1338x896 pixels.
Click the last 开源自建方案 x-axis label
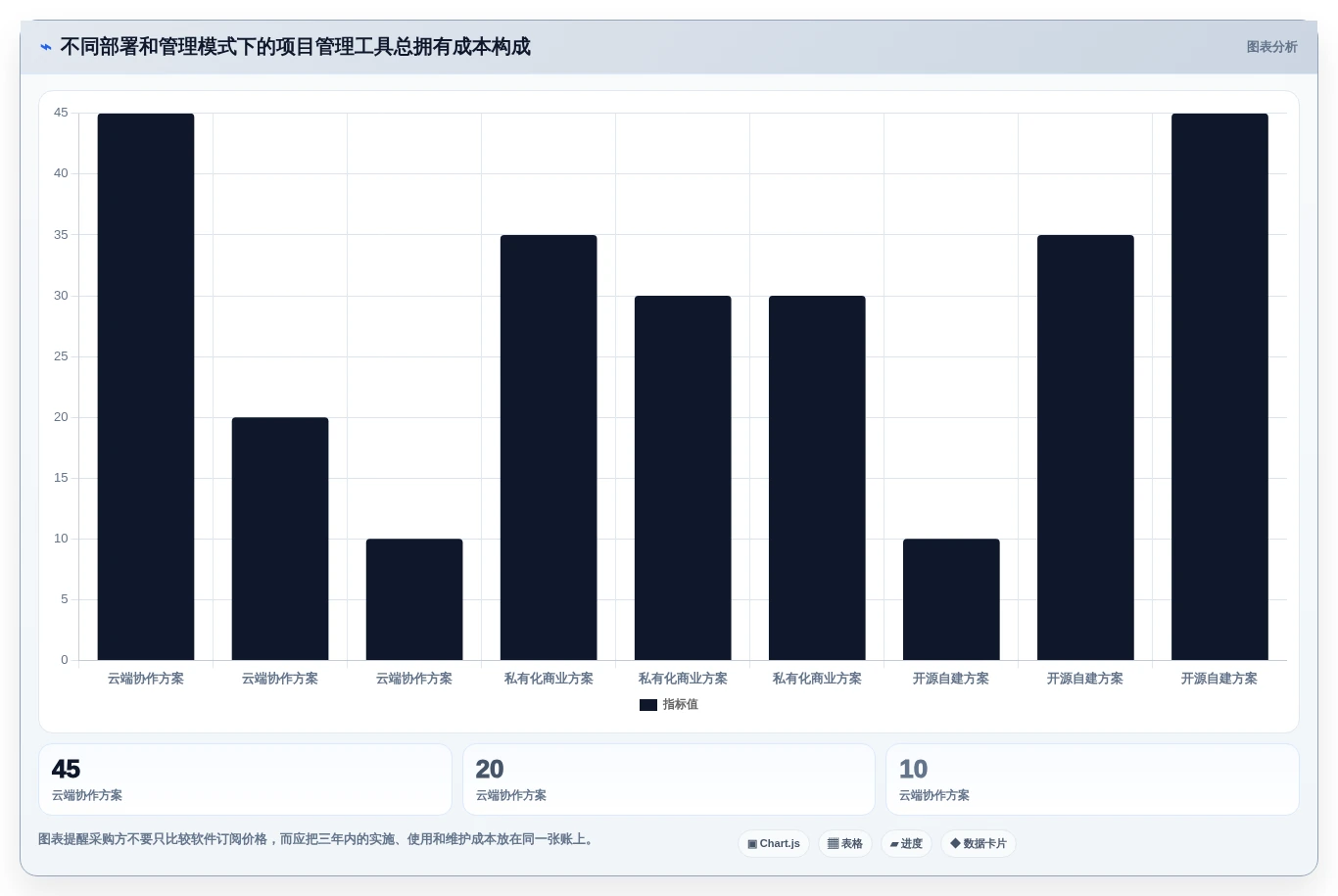1219,679
